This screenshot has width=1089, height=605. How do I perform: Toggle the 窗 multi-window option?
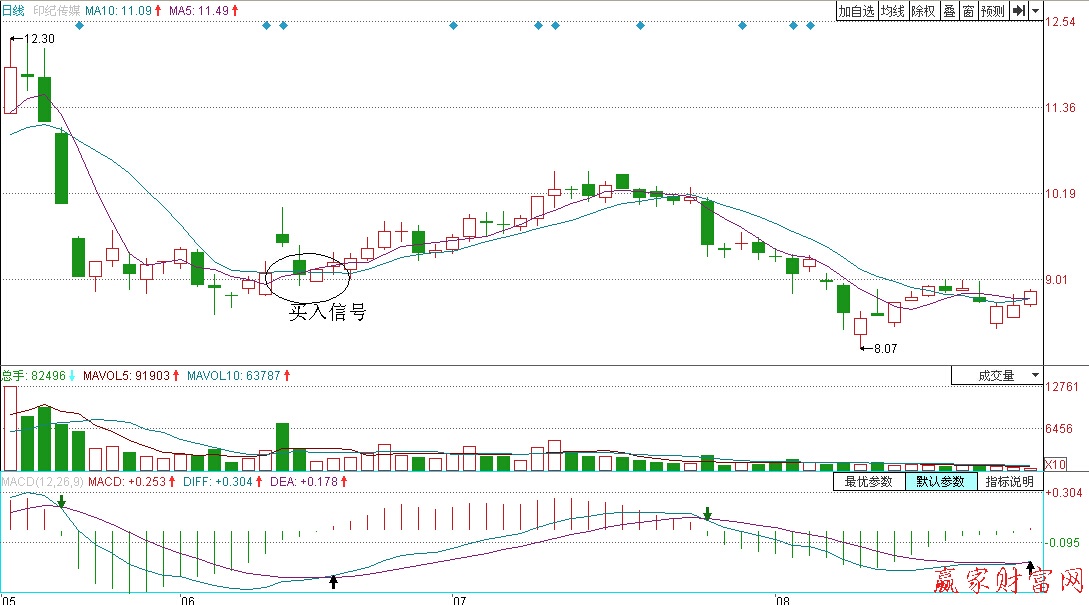968,11
